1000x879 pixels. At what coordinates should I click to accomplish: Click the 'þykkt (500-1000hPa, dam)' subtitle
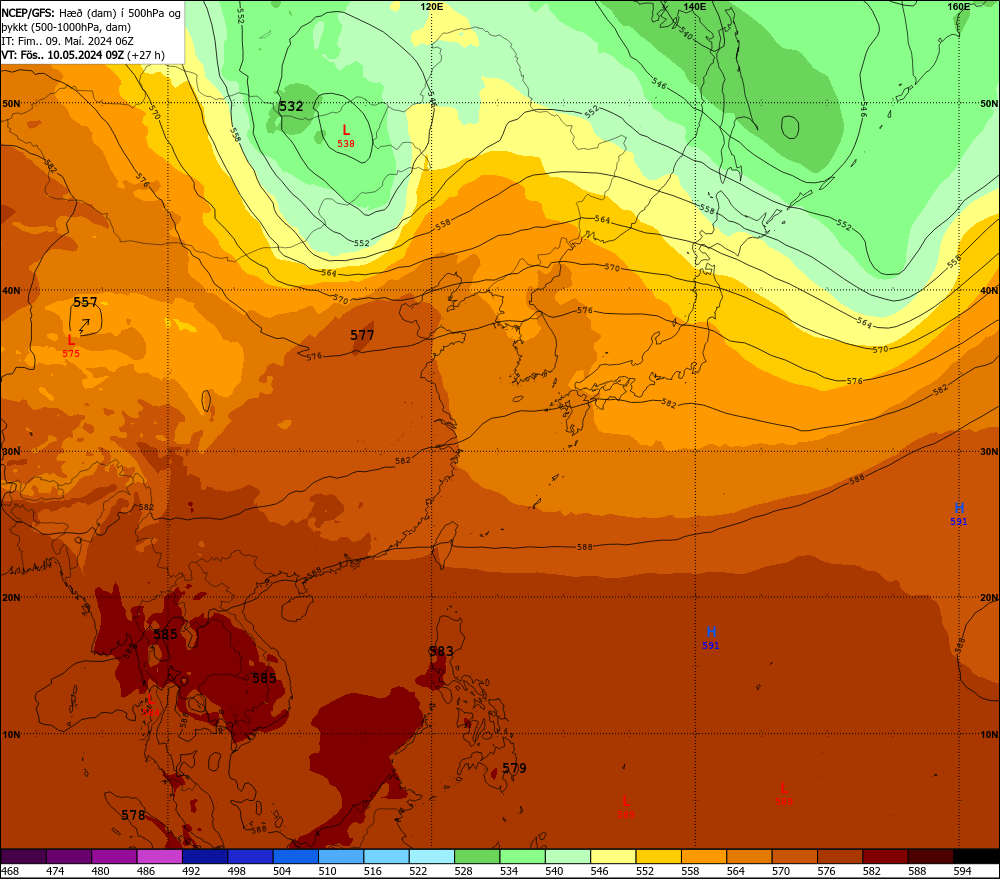pyautogui.click(x=66, y=27)
